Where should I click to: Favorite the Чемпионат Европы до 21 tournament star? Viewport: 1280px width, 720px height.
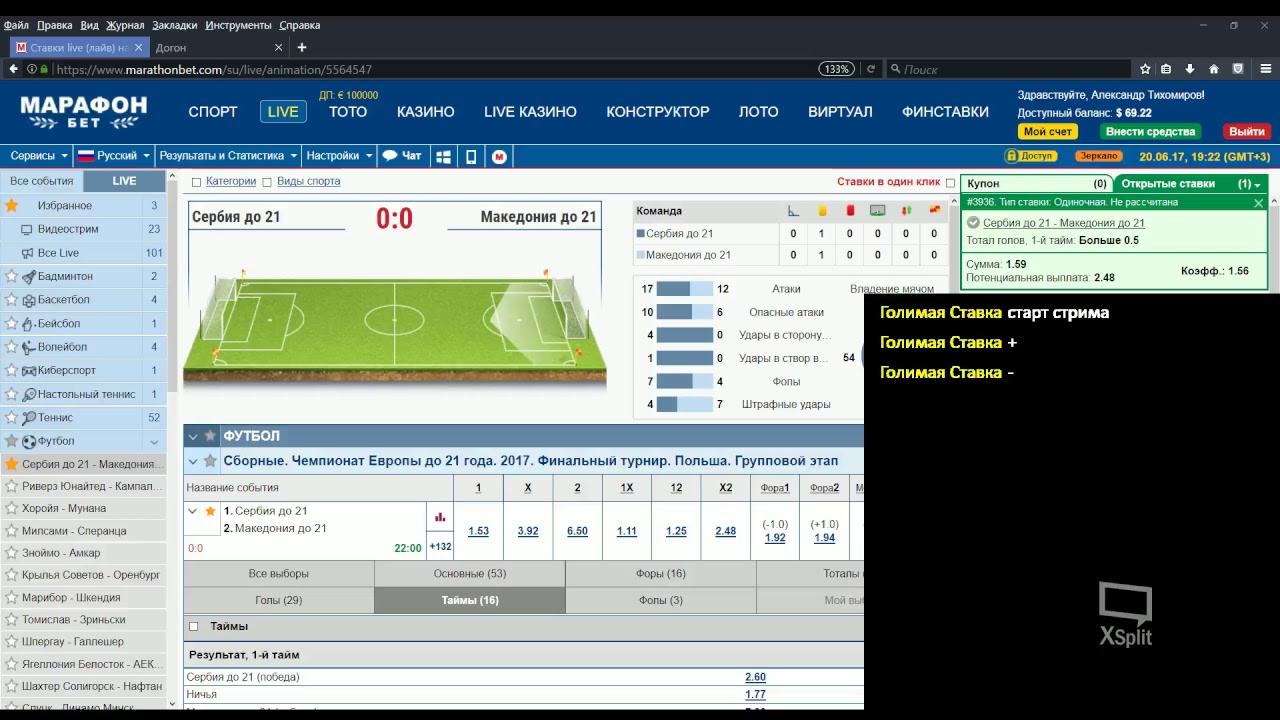(x=210, y=461)
